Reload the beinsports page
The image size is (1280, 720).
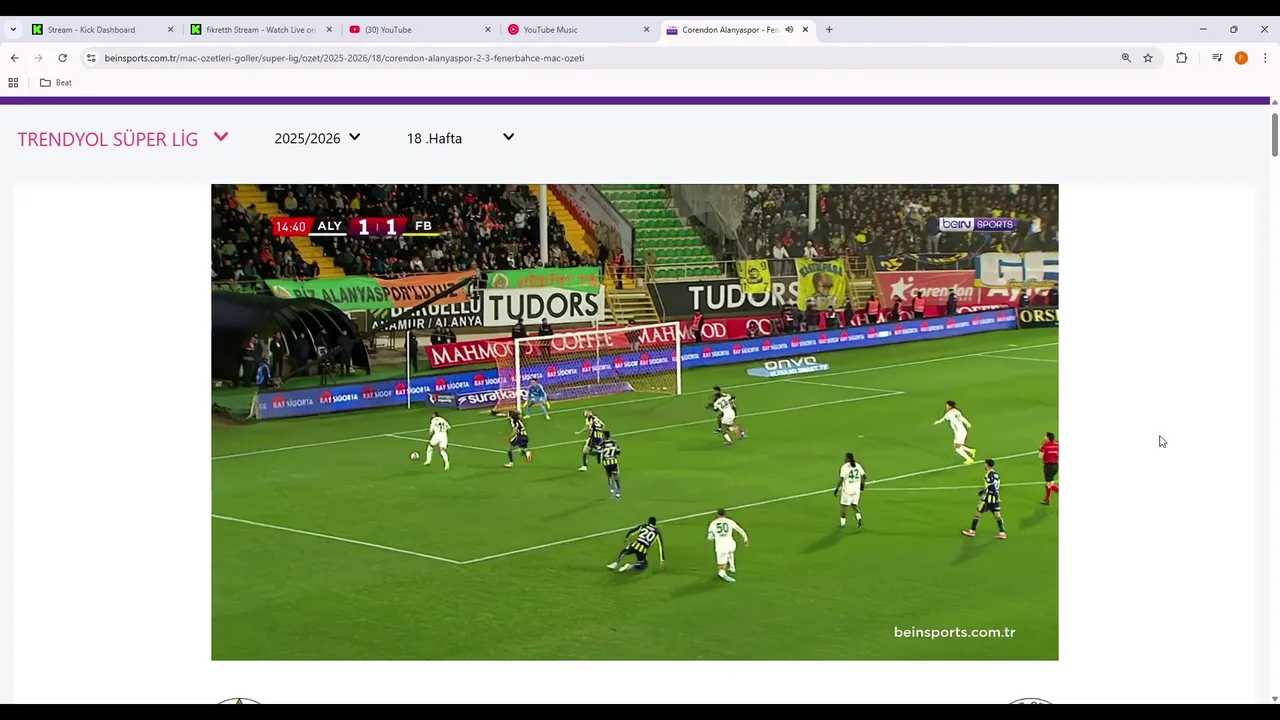62,58
